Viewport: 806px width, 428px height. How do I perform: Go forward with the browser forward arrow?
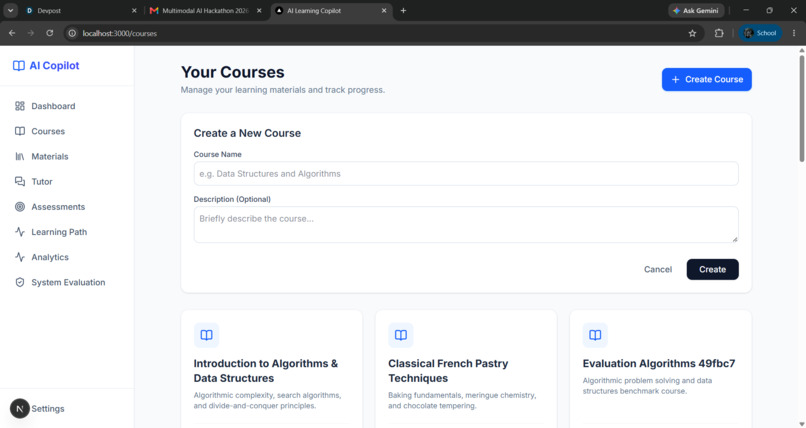pos(31,33)
